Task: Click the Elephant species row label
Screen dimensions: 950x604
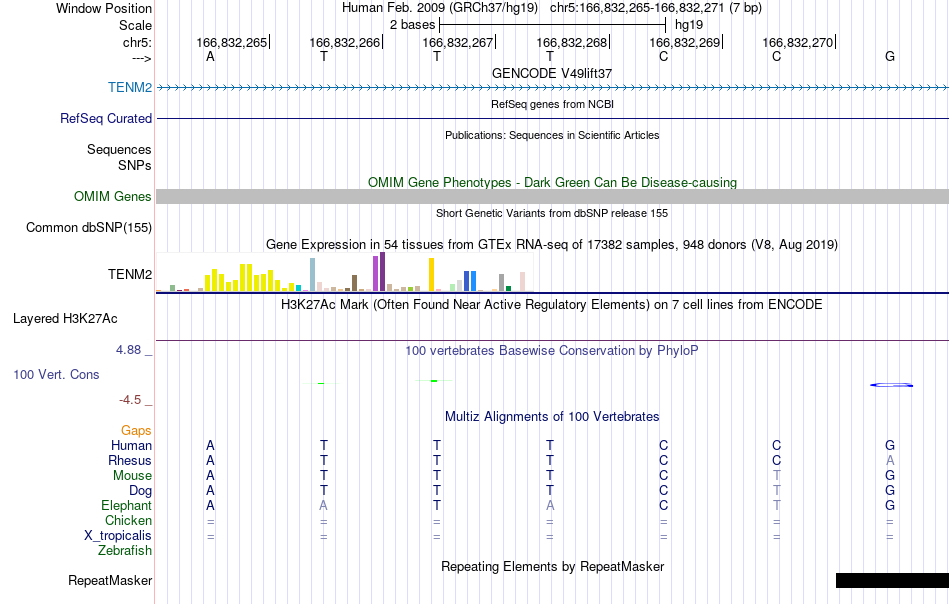Action: [127, 505]
